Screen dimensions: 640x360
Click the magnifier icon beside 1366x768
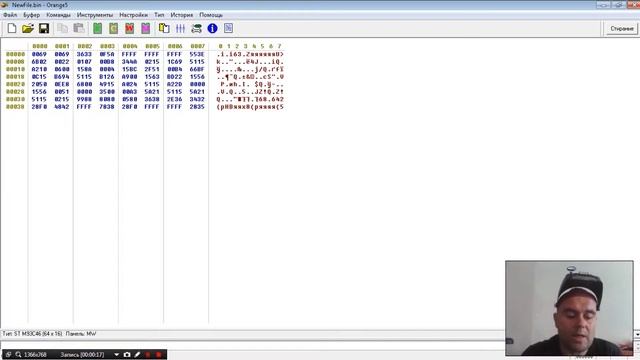[18, 355]
